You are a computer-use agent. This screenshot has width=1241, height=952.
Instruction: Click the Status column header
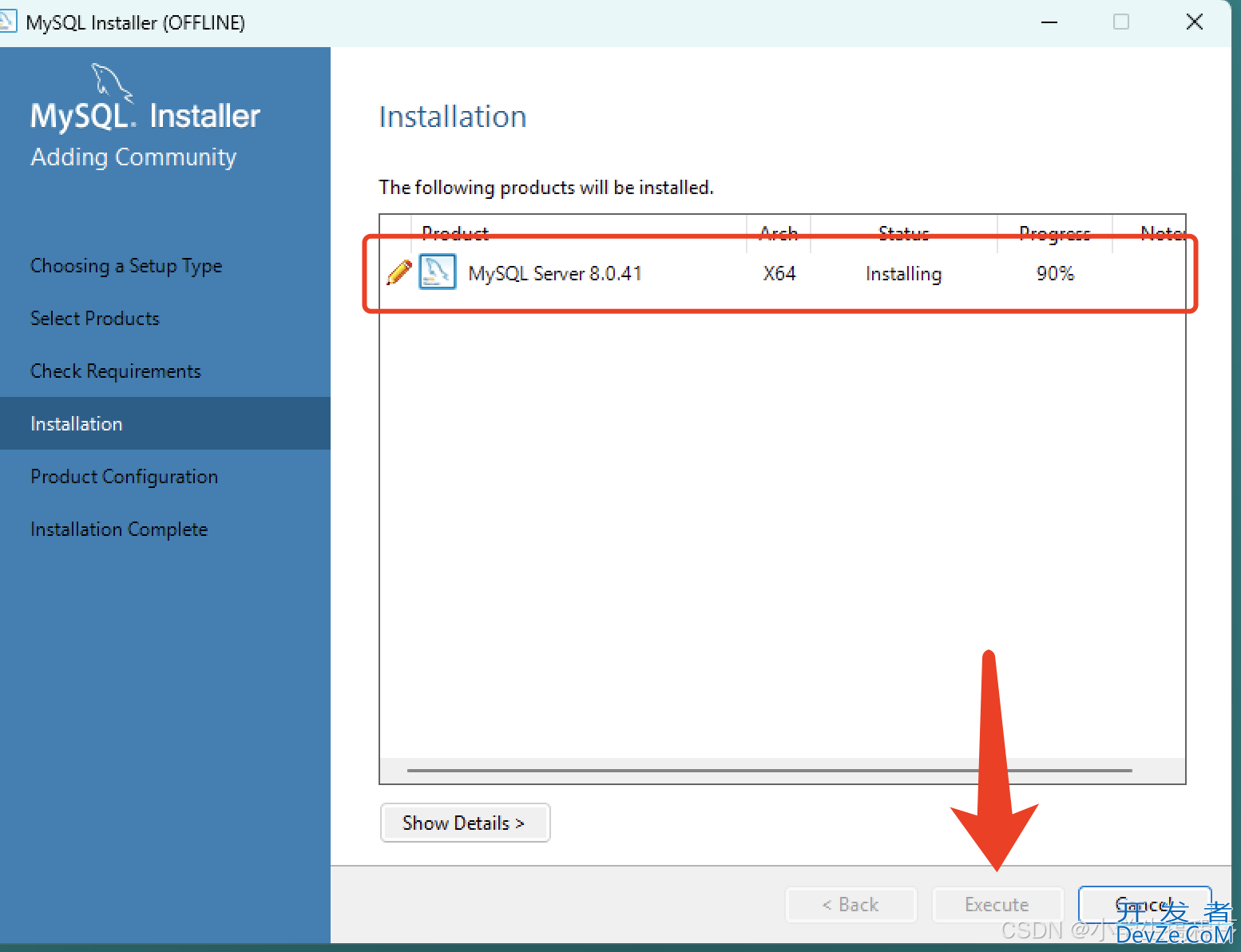pyautogui.click(x=904, y=232)
